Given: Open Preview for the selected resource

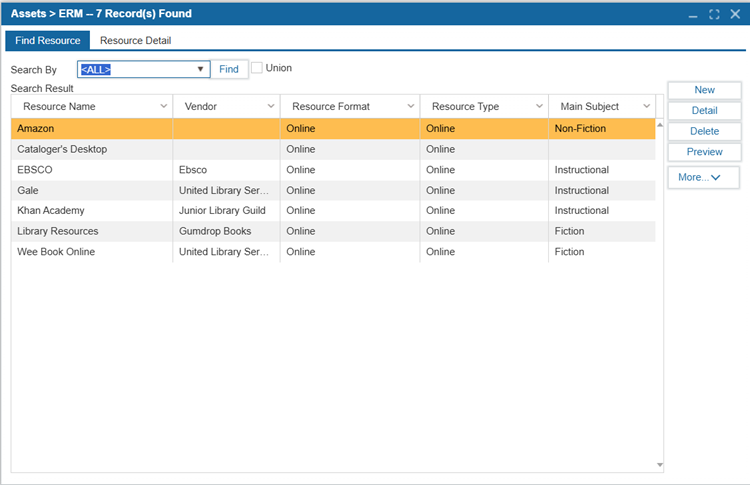Looking at the screenshot, I should point(704,152).
